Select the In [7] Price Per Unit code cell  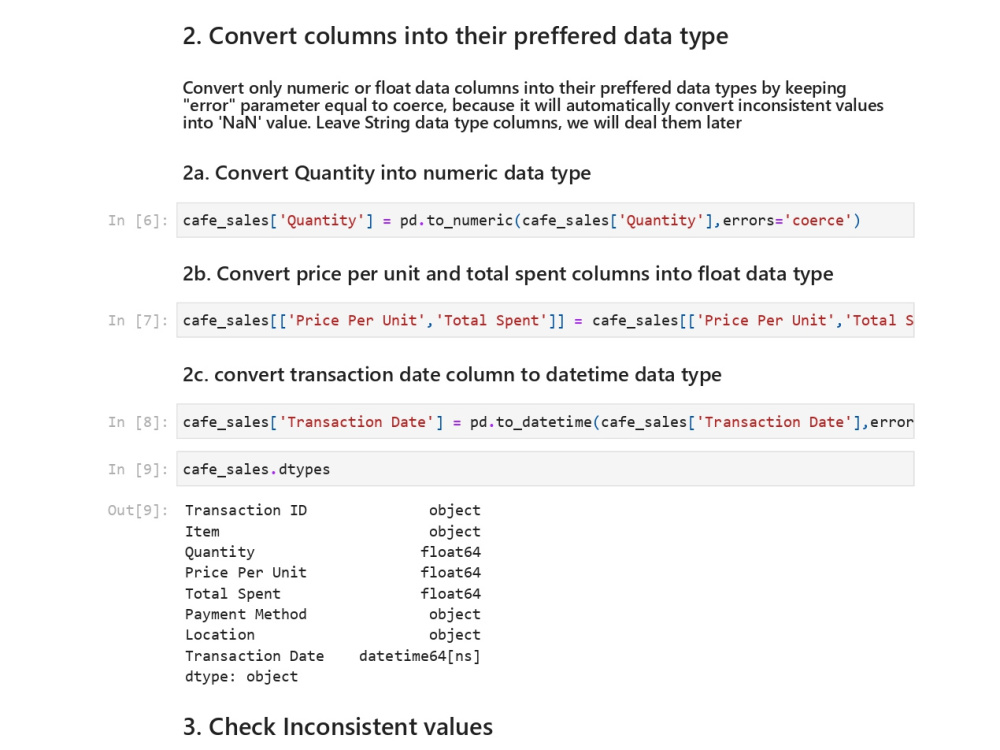(545, 320)
